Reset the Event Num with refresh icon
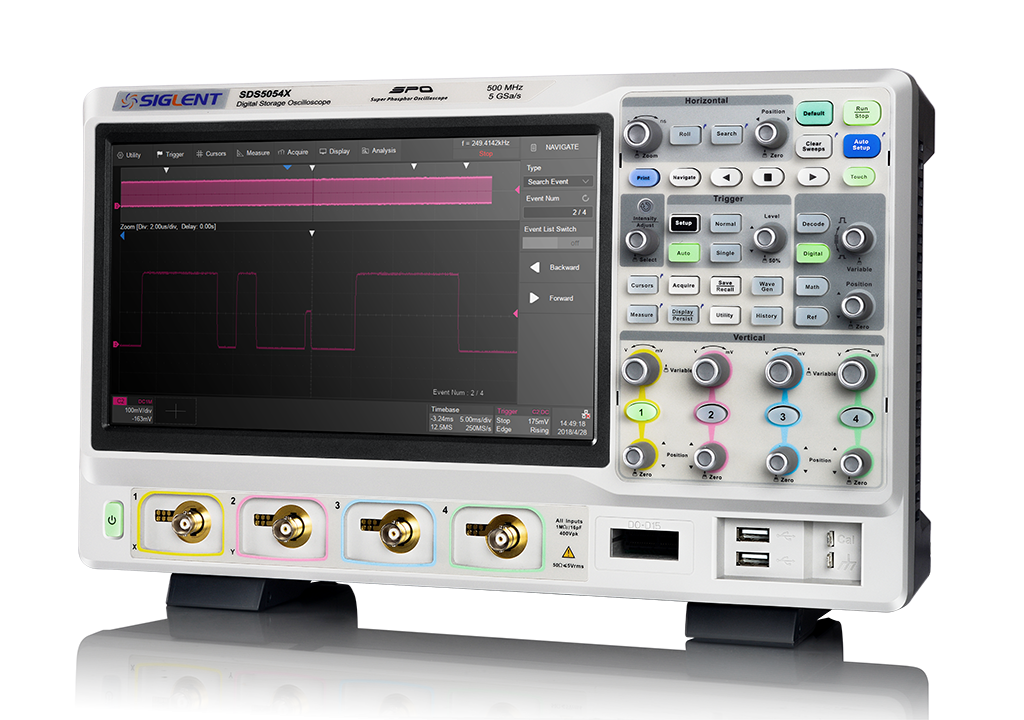Viewport: 1024px width, 720px height. (585, 198)
